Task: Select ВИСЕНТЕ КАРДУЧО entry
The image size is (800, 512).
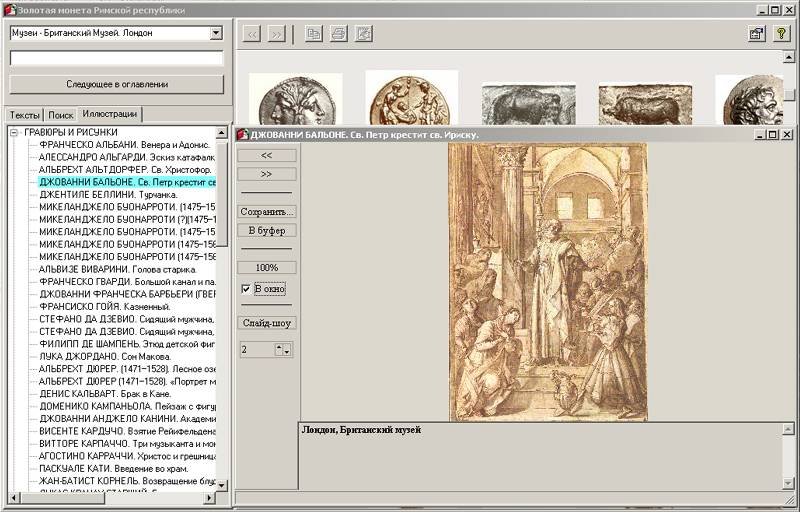Action: tap(127, 431)
